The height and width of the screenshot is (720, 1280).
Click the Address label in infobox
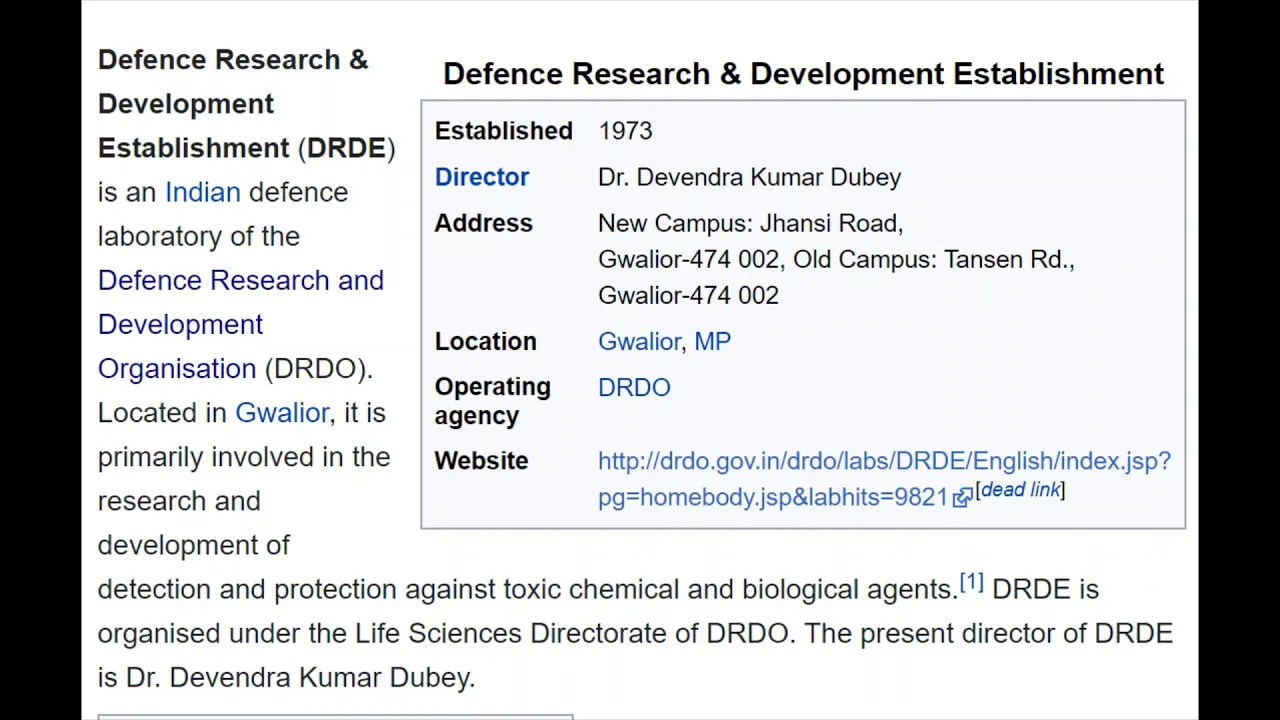click(483, 223)
